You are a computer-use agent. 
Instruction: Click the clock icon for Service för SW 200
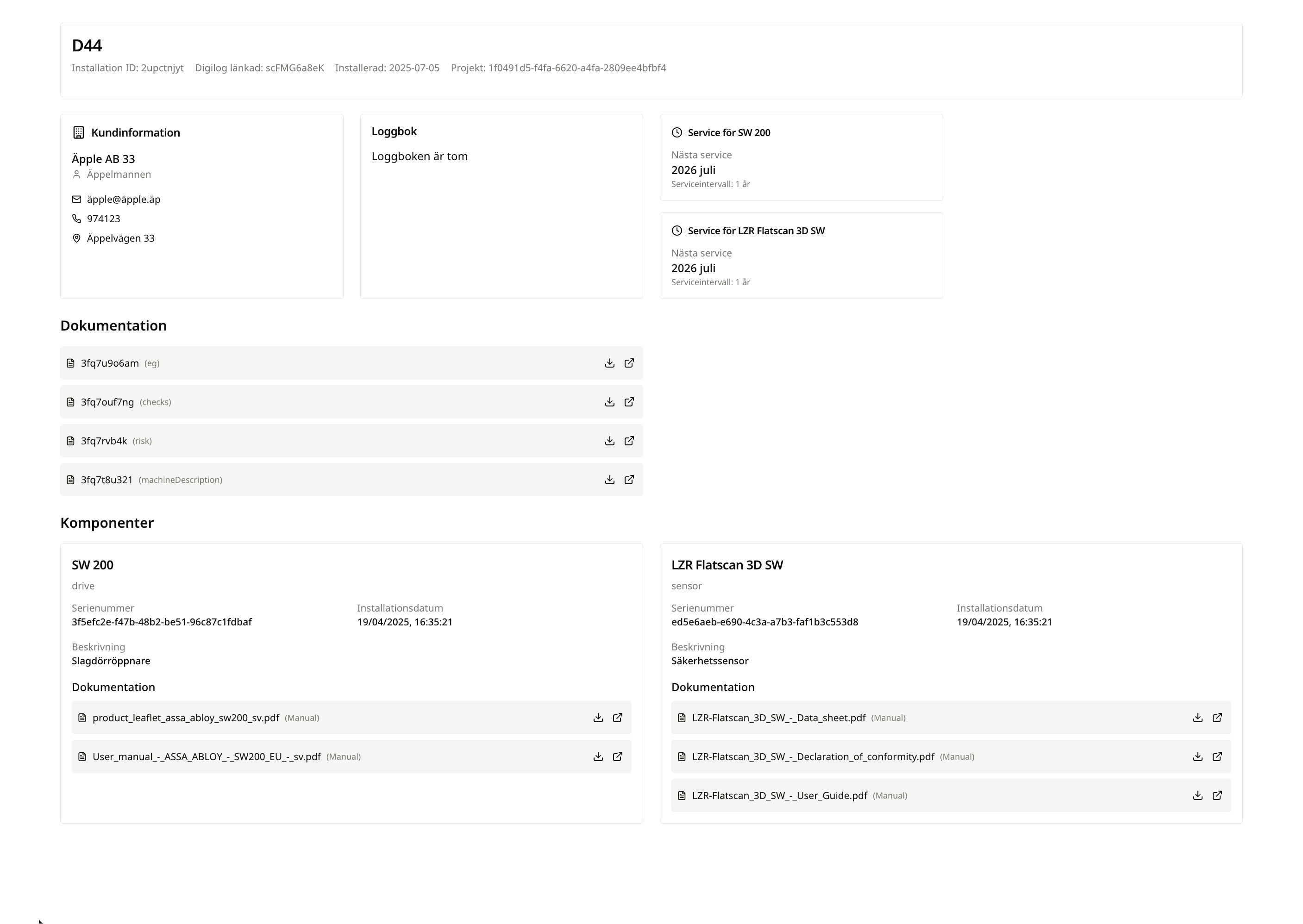(x=677, y=132)
